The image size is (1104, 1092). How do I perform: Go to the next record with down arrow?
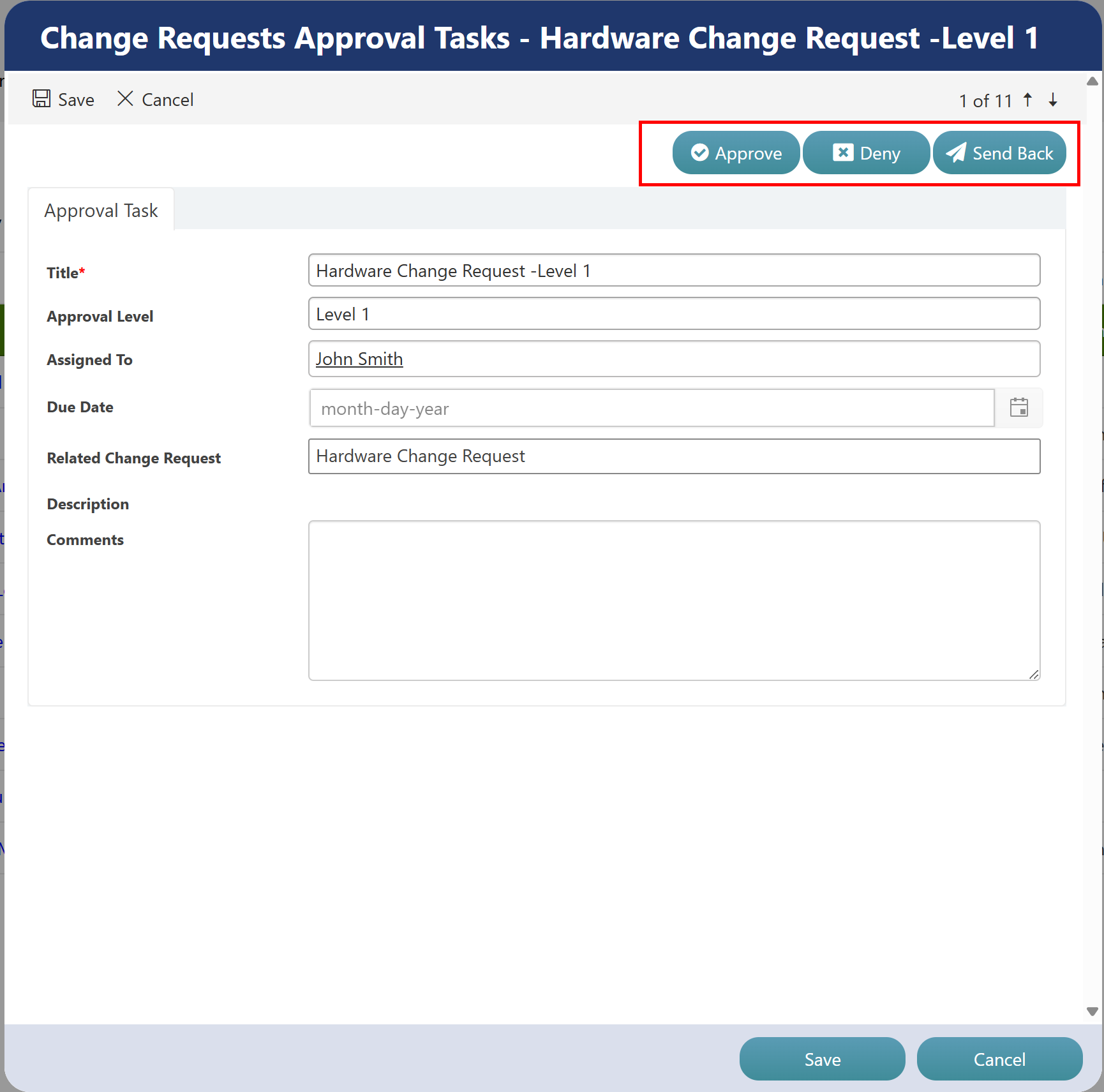(1052, 100)
